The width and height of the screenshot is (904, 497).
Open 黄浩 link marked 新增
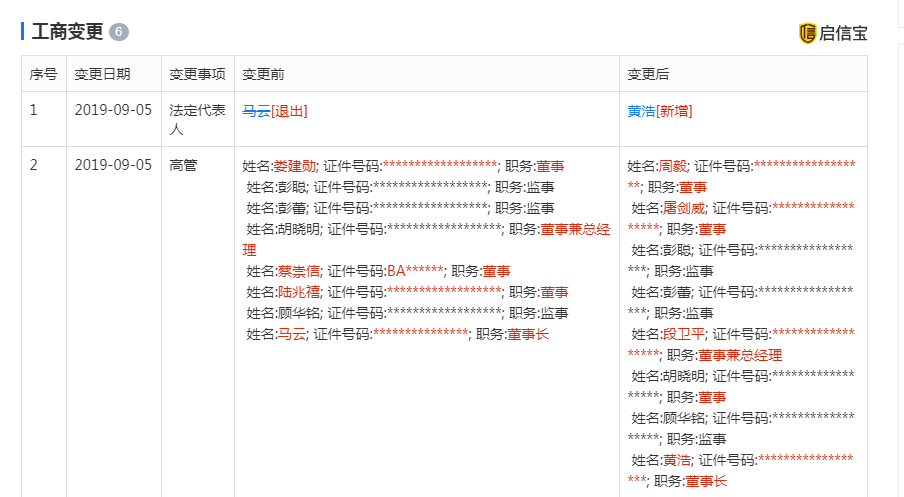[641, 111]
